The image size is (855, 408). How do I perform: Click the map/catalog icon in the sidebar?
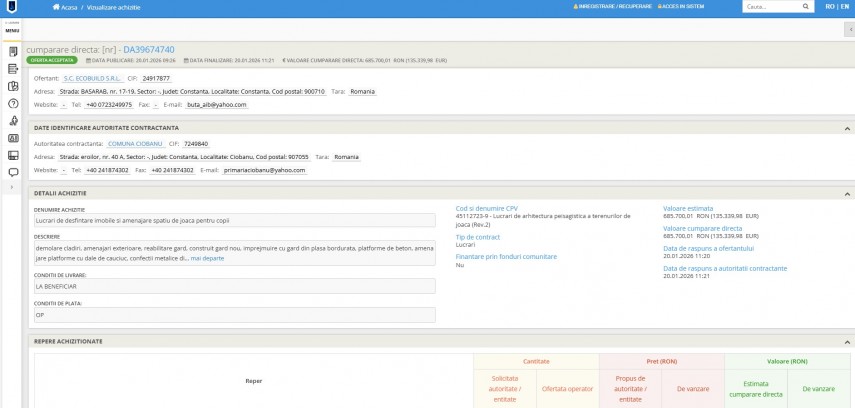tap(13, 86)
